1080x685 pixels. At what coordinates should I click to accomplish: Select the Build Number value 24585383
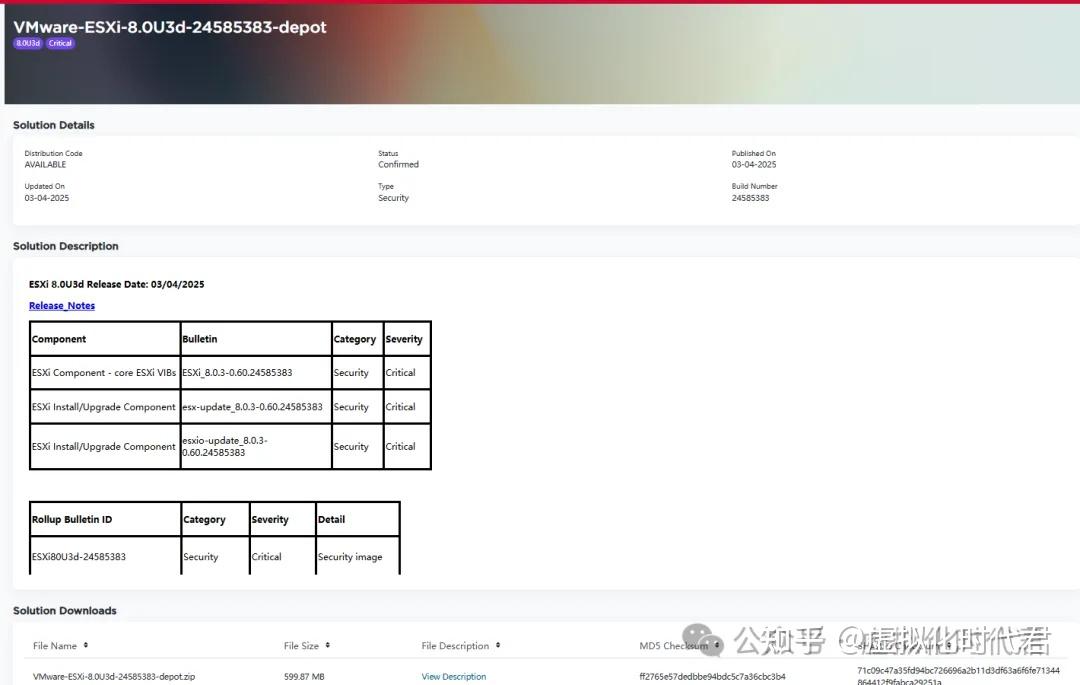[750, 198]
